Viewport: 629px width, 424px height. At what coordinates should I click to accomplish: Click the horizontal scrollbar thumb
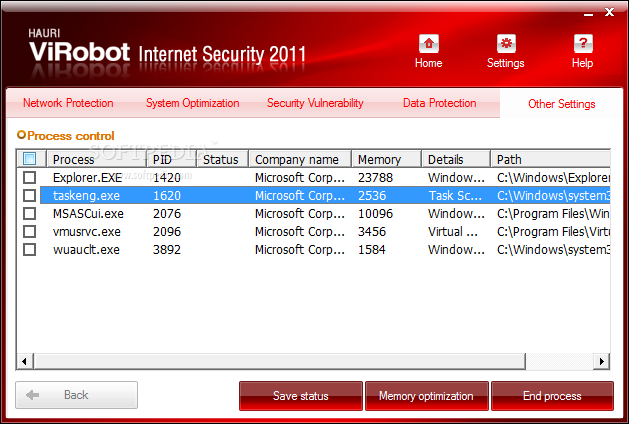coord(280,361)
